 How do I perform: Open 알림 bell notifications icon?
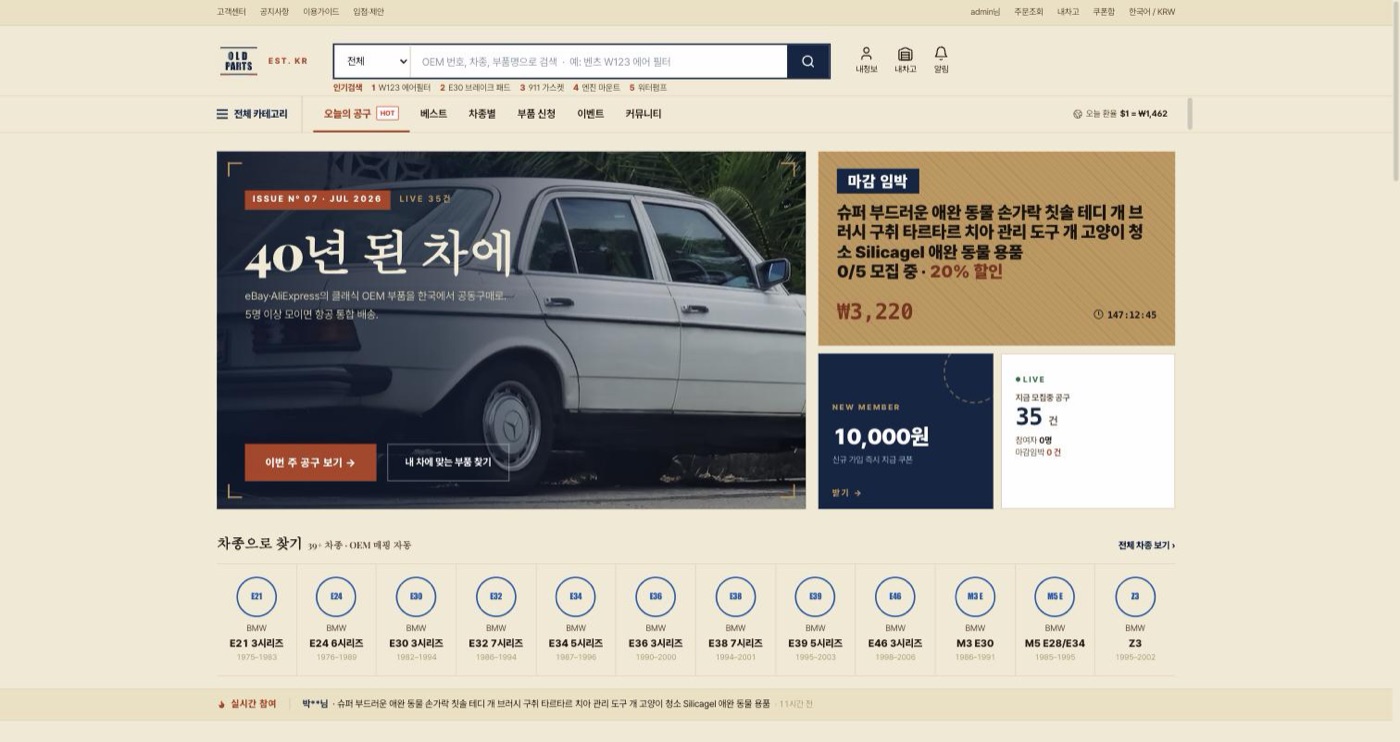941,60
